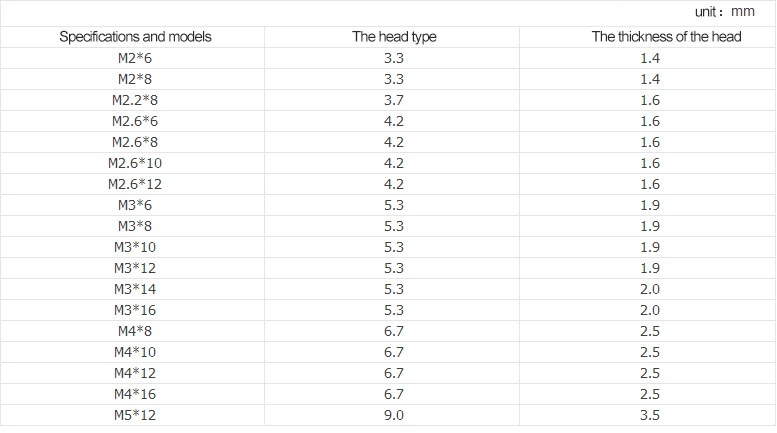Select head thickness 2.0 in M3*14 row

650,289
